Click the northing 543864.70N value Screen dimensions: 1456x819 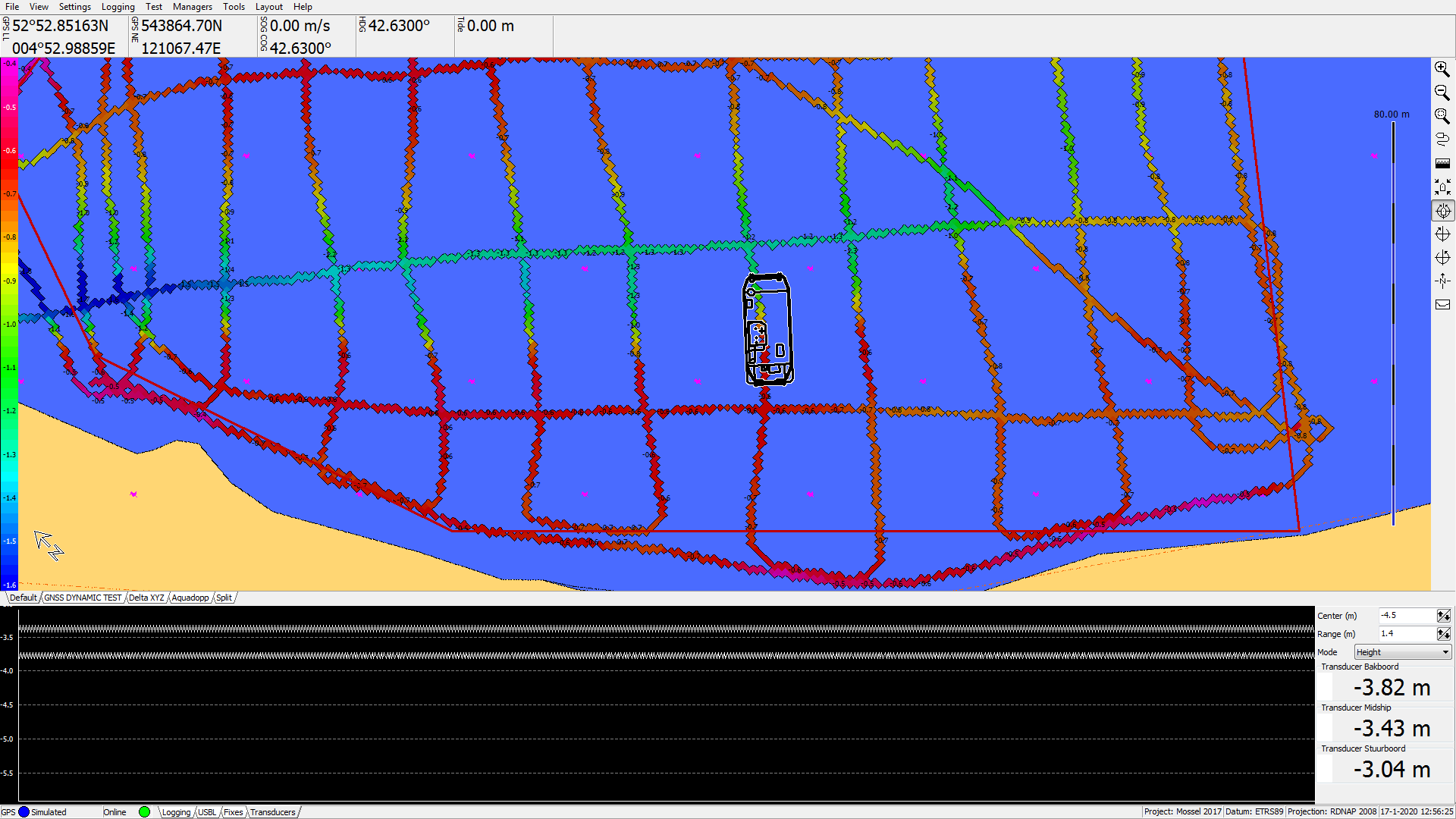click(x=182, y=26)
